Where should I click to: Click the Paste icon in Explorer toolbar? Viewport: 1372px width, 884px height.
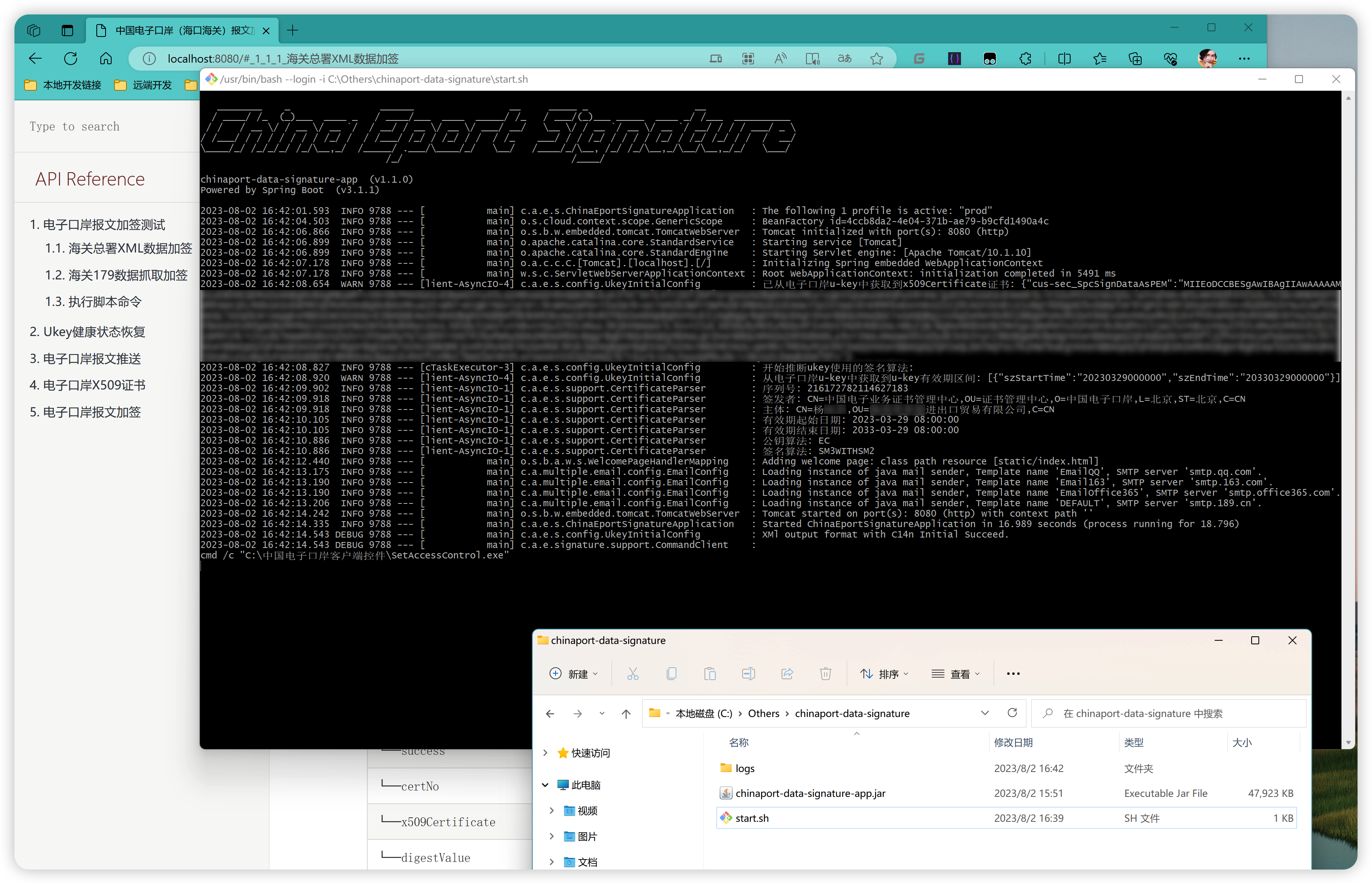tap(710, 674)
